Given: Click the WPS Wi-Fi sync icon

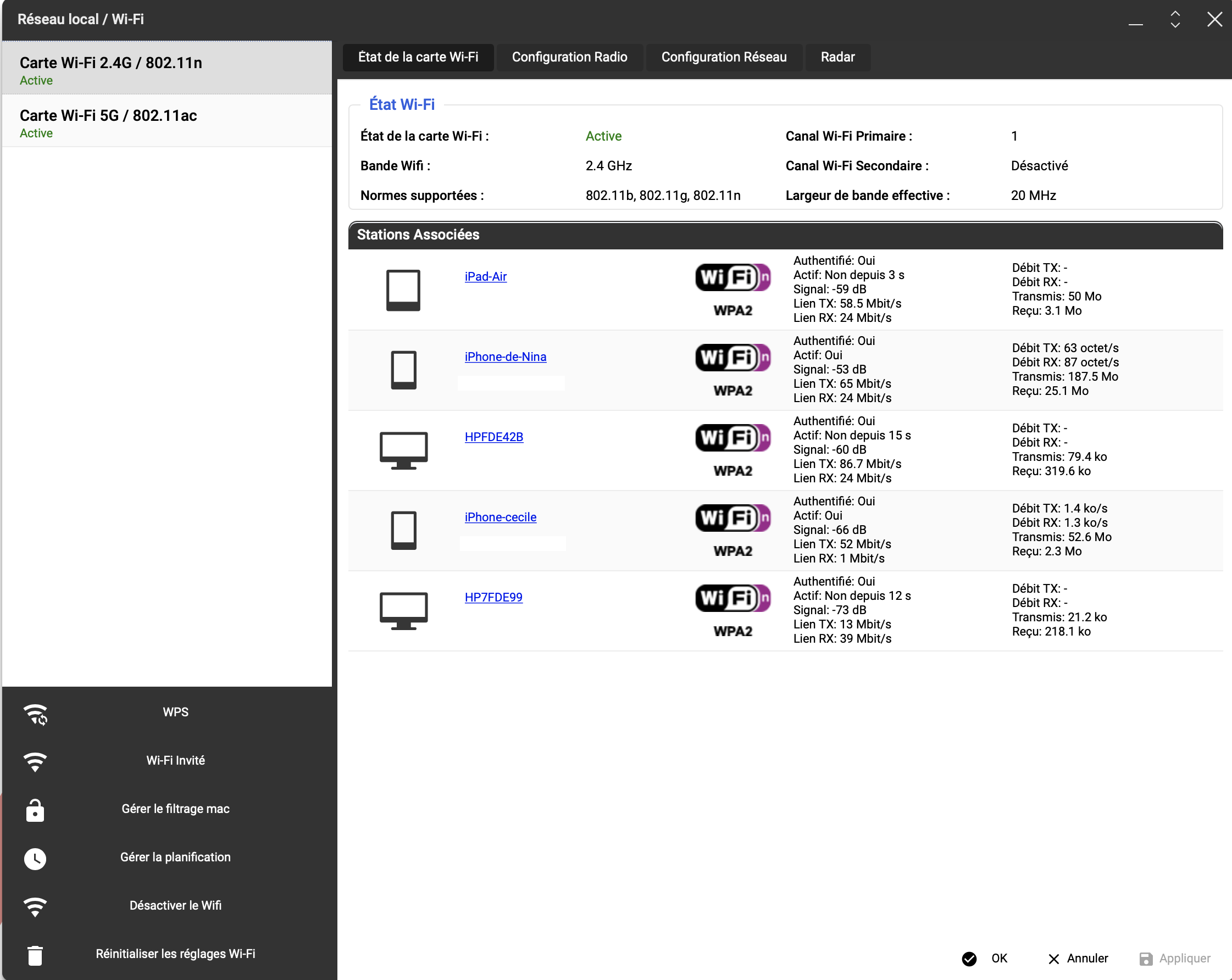Looking at the screenshot, I should coord(35,715).
